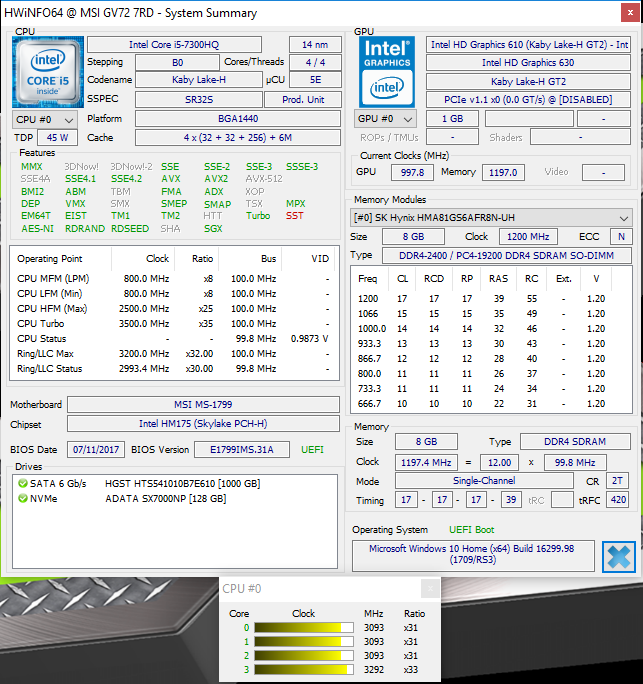Click the red SST feature label
Image resolution: width=643 pixels, height=684 pixels.
click(x=294, y=215)
